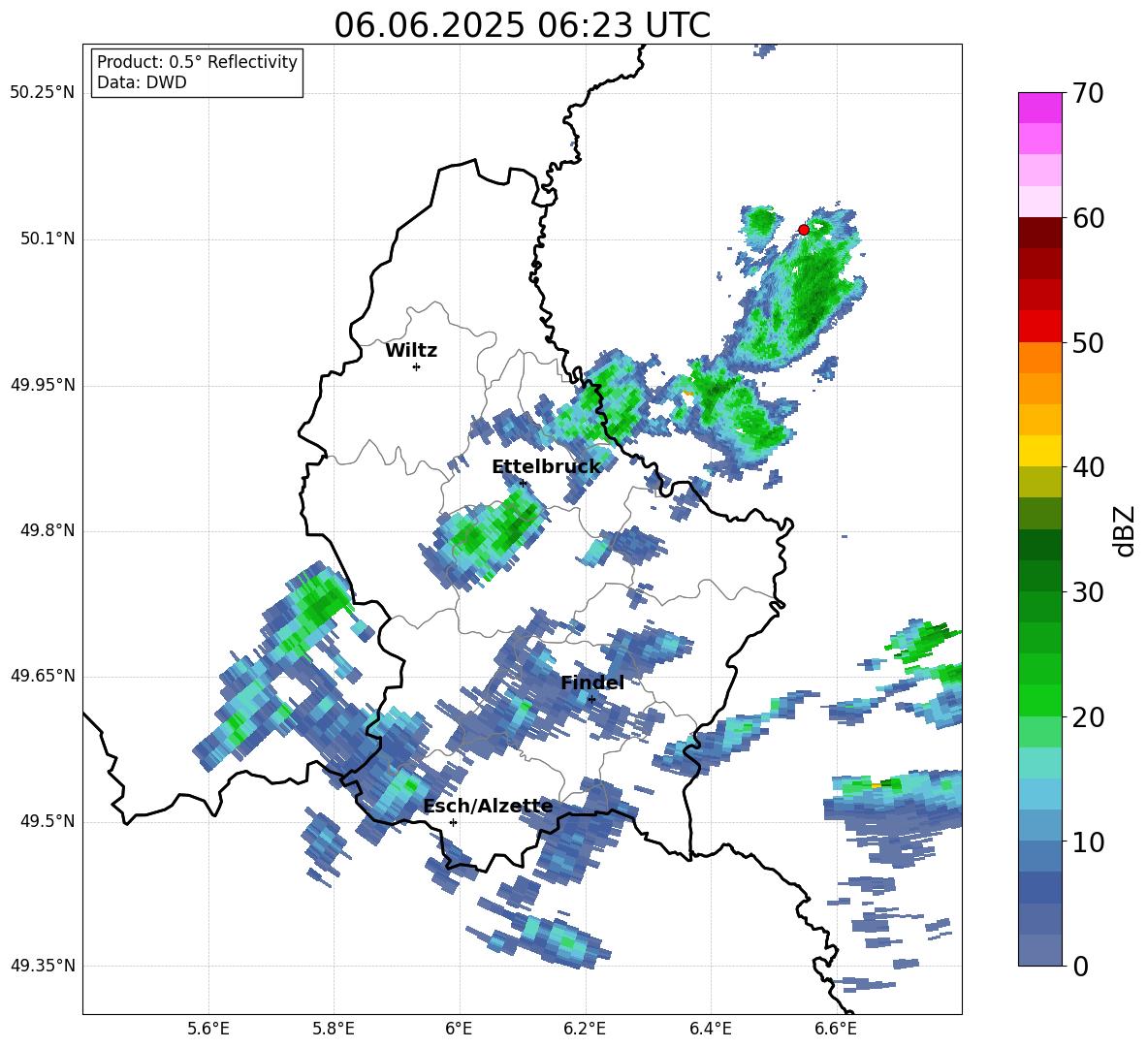
Task: Click the dark red colorbar segment below 60
Action: (1039, 233)
